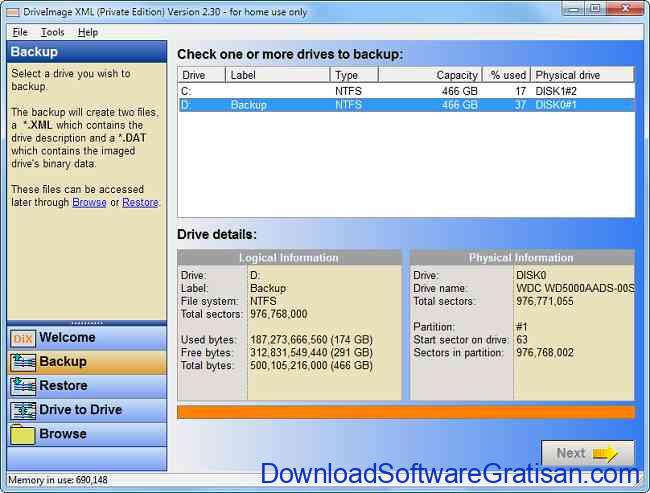The image size is (650, 493).
Task: Click the Start sector on drive value 63
Action: click(x=522, y=340)
